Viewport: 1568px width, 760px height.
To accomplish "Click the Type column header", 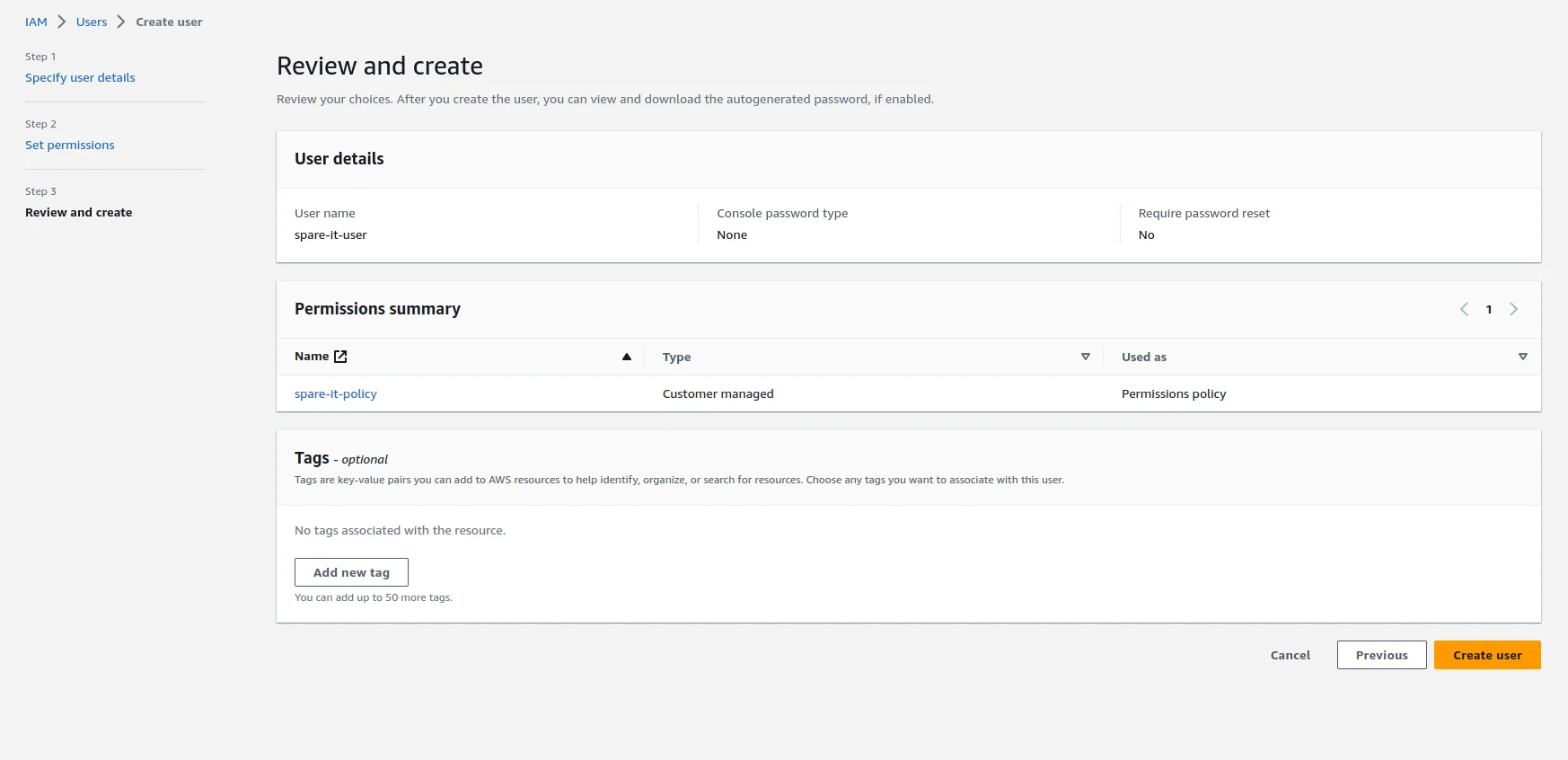I will click(676, 357).
